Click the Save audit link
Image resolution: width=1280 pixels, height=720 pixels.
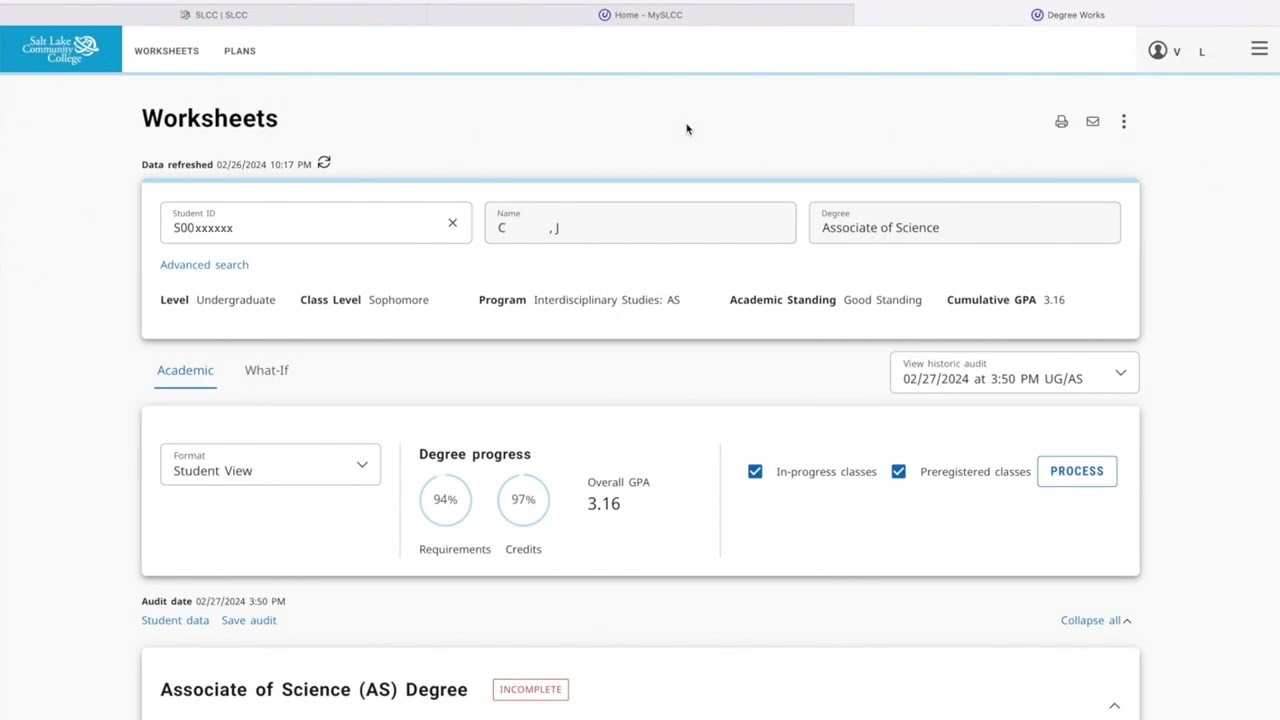coord(249,620)
